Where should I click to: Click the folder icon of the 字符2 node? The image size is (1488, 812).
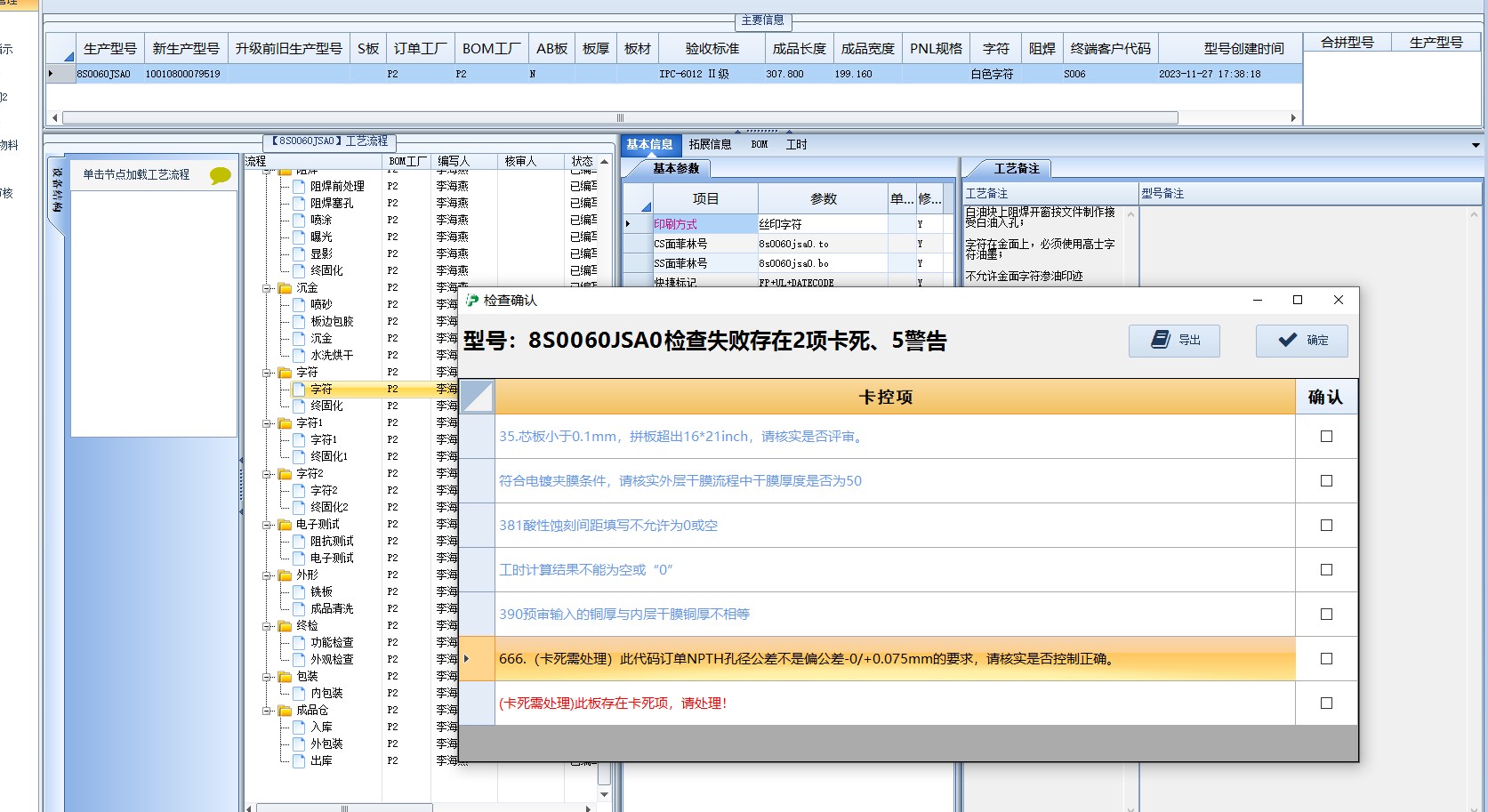(285, 474)
